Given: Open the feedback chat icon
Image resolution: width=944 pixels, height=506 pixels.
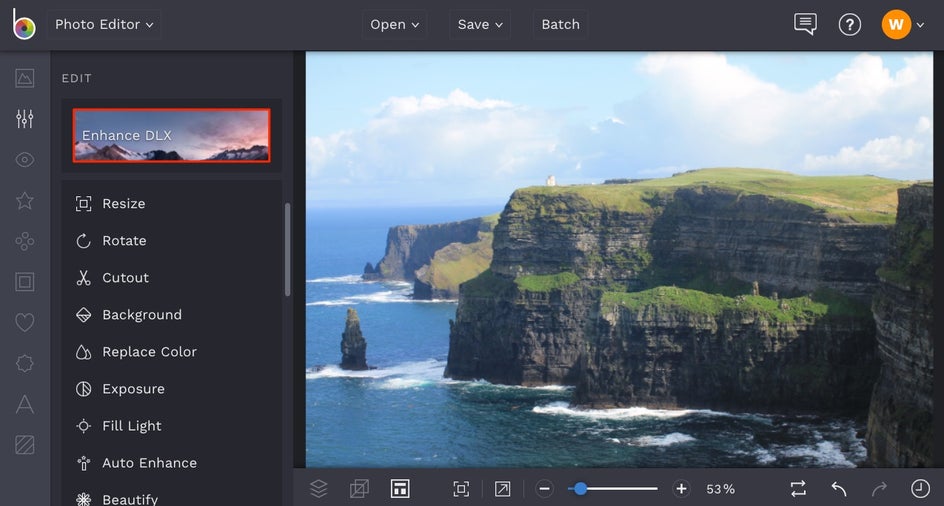Looking at the screenshot, I should [806, 24].
